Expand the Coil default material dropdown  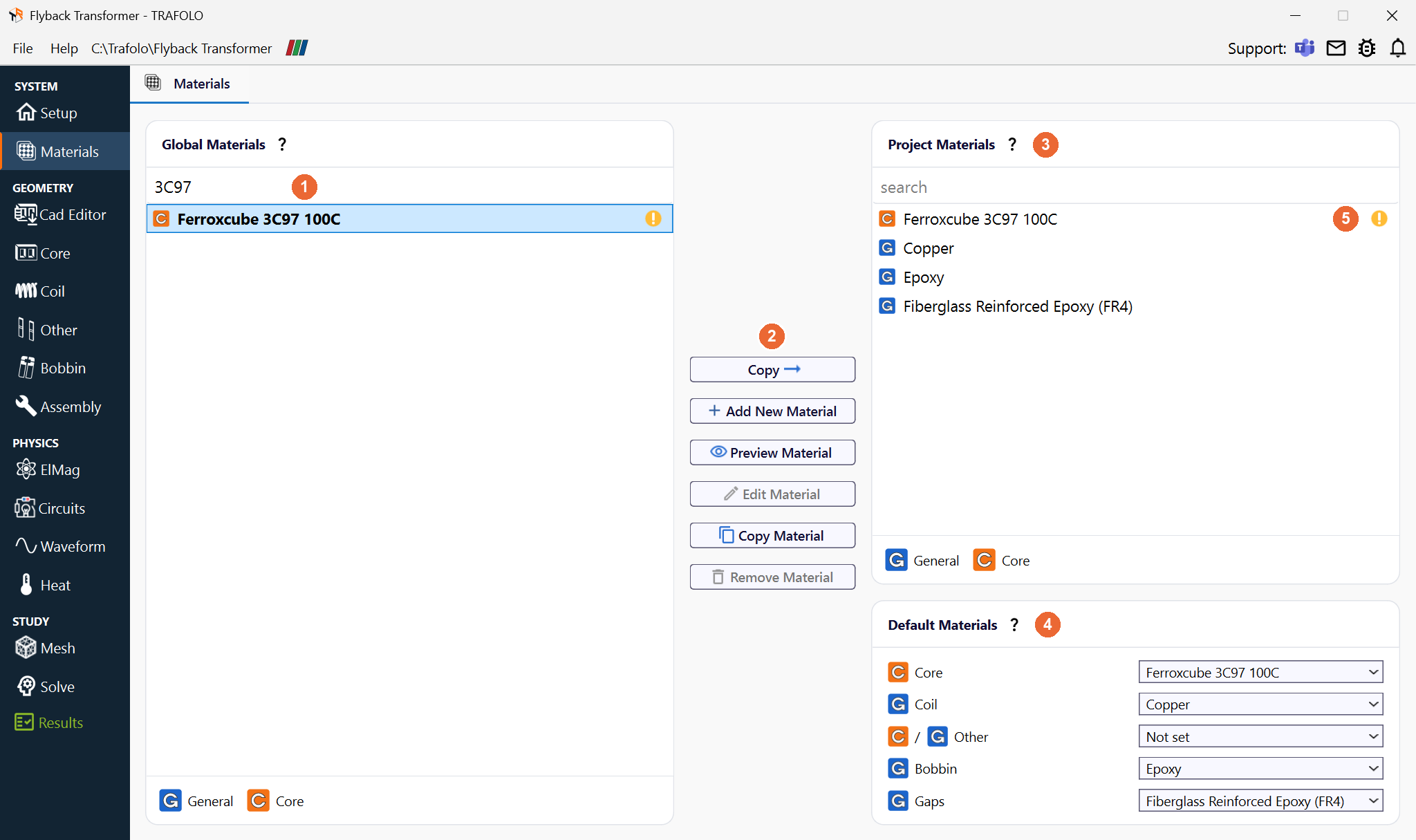pos(1260,704)
